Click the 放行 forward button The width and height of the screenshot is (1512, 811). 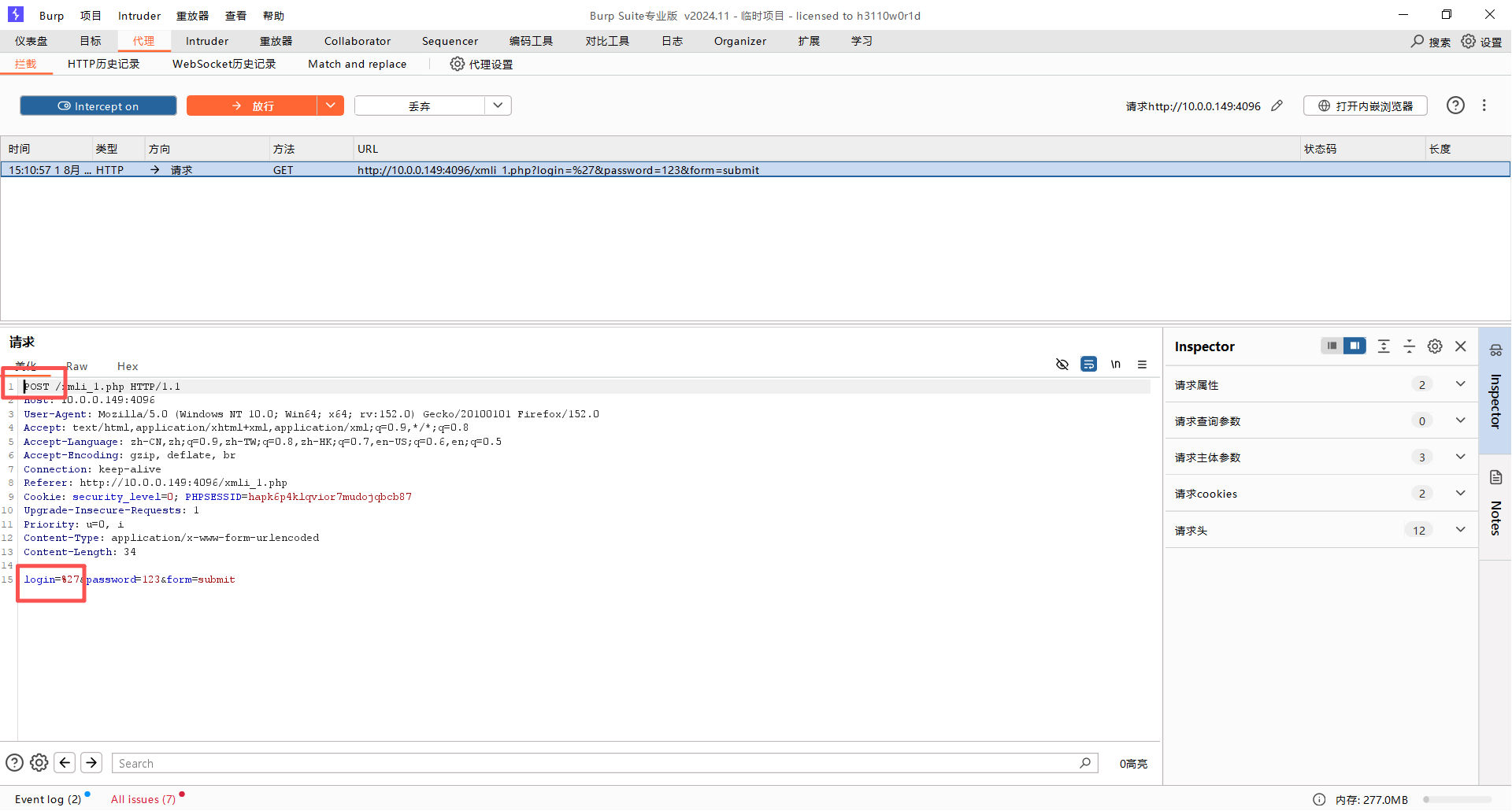coord(252,106)
